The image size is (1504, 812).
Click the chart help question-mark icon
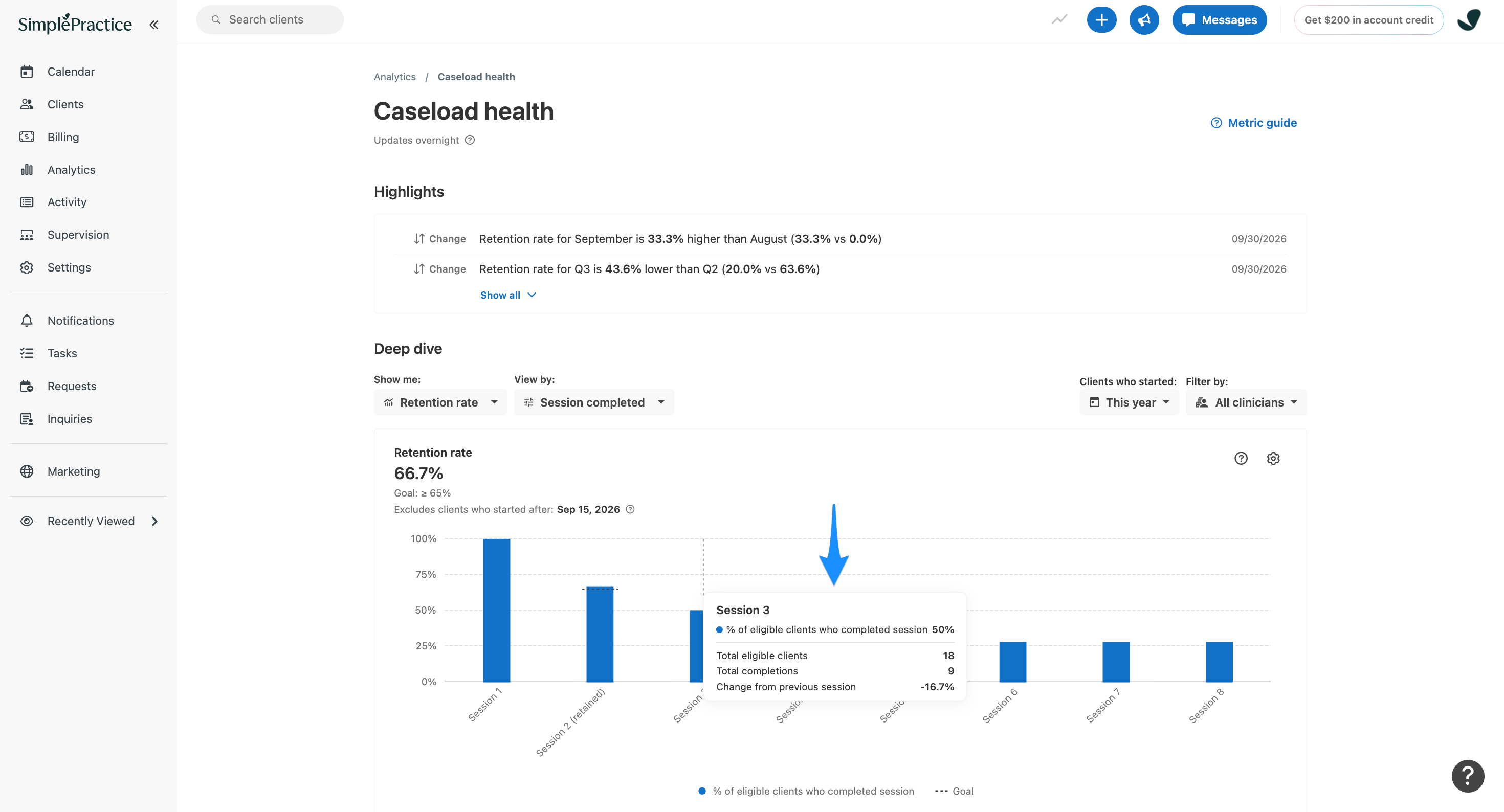tap(1241, 458)
